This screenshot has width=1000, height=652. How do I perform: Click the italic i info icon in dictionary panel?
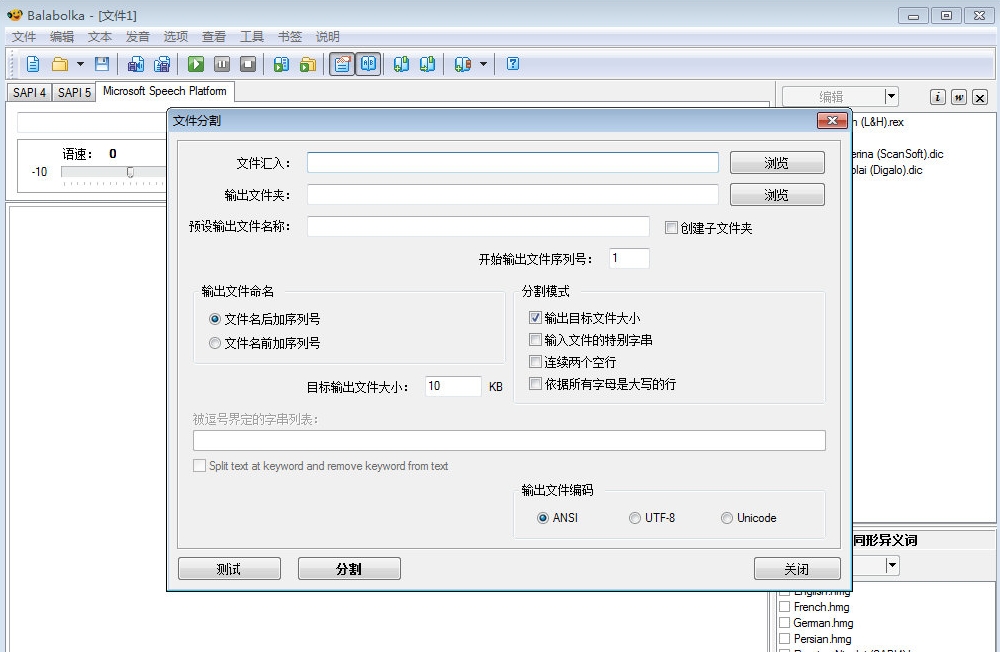tap(938, 97)
